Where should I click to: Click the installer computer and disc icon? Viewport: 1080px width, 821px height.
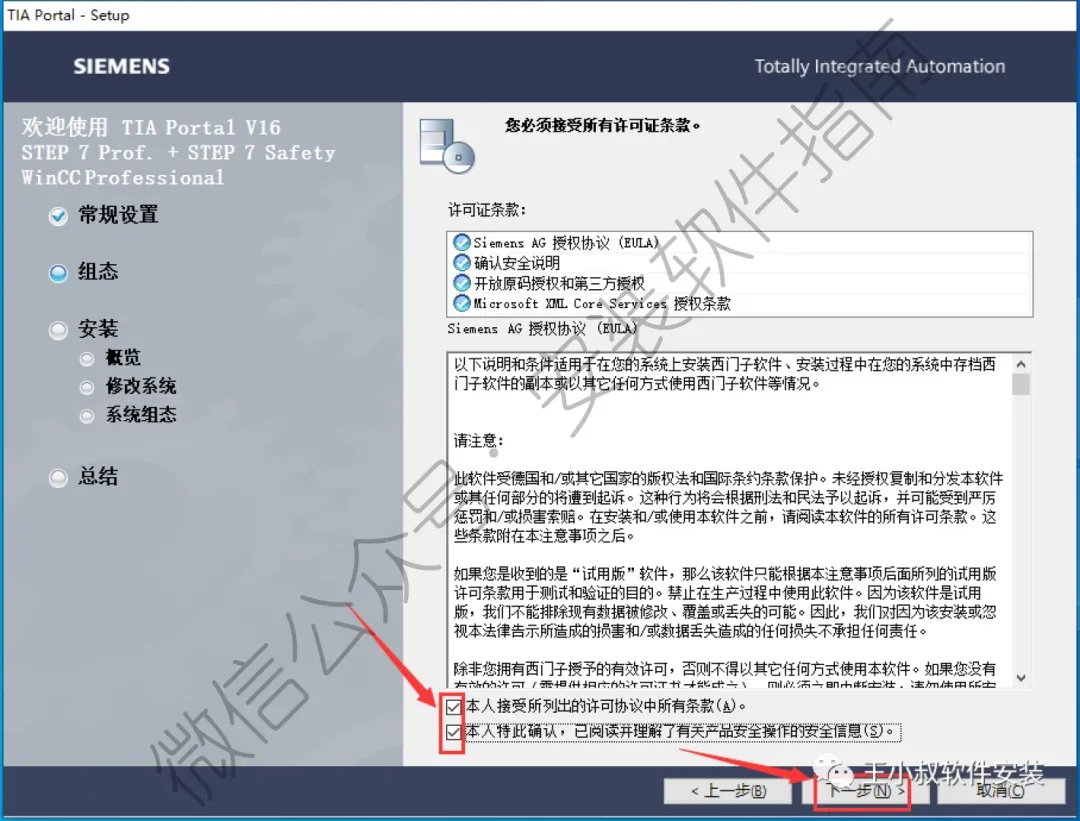click(x=447, y=145)
